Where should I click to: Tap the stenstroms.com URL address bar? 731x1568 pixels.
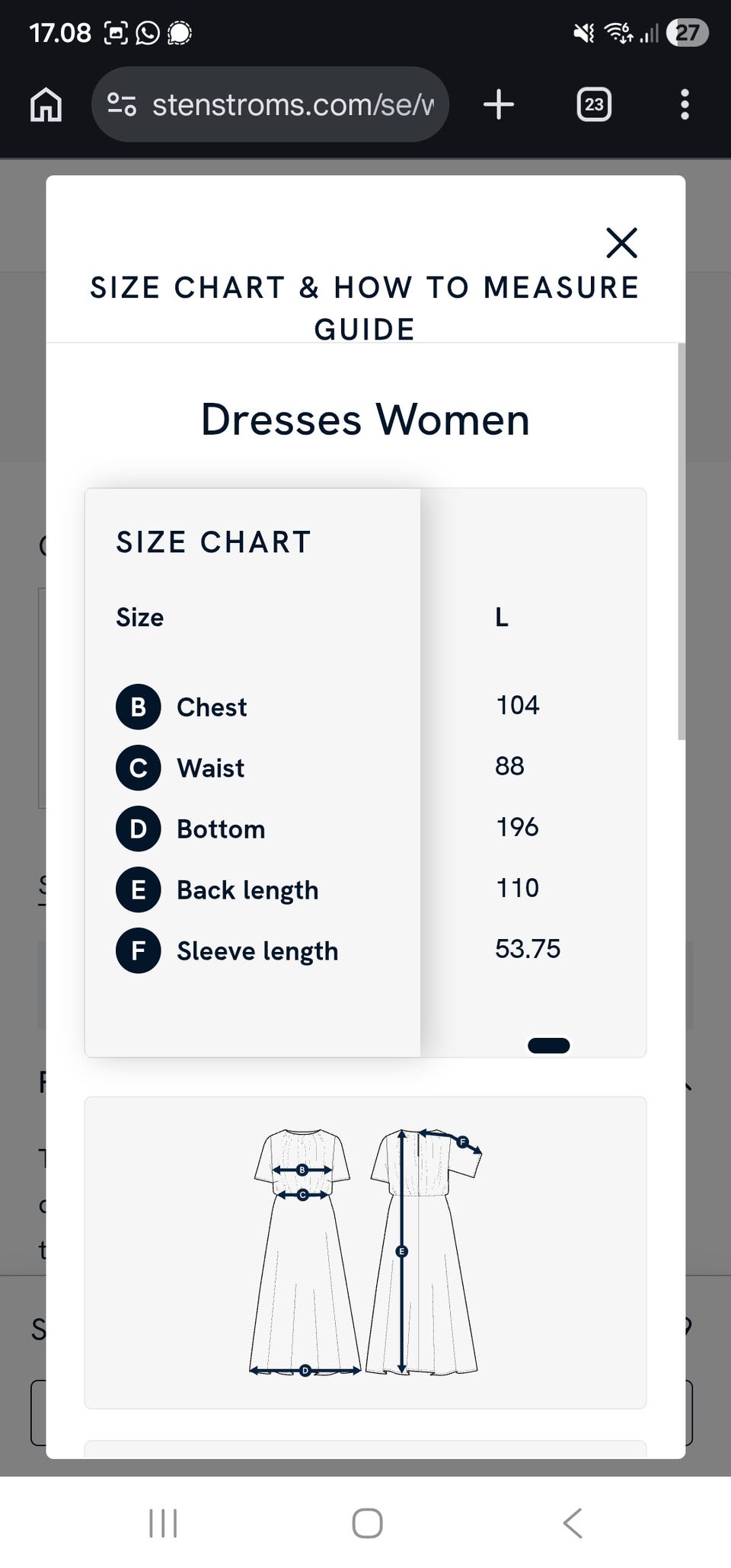[293, 104]
